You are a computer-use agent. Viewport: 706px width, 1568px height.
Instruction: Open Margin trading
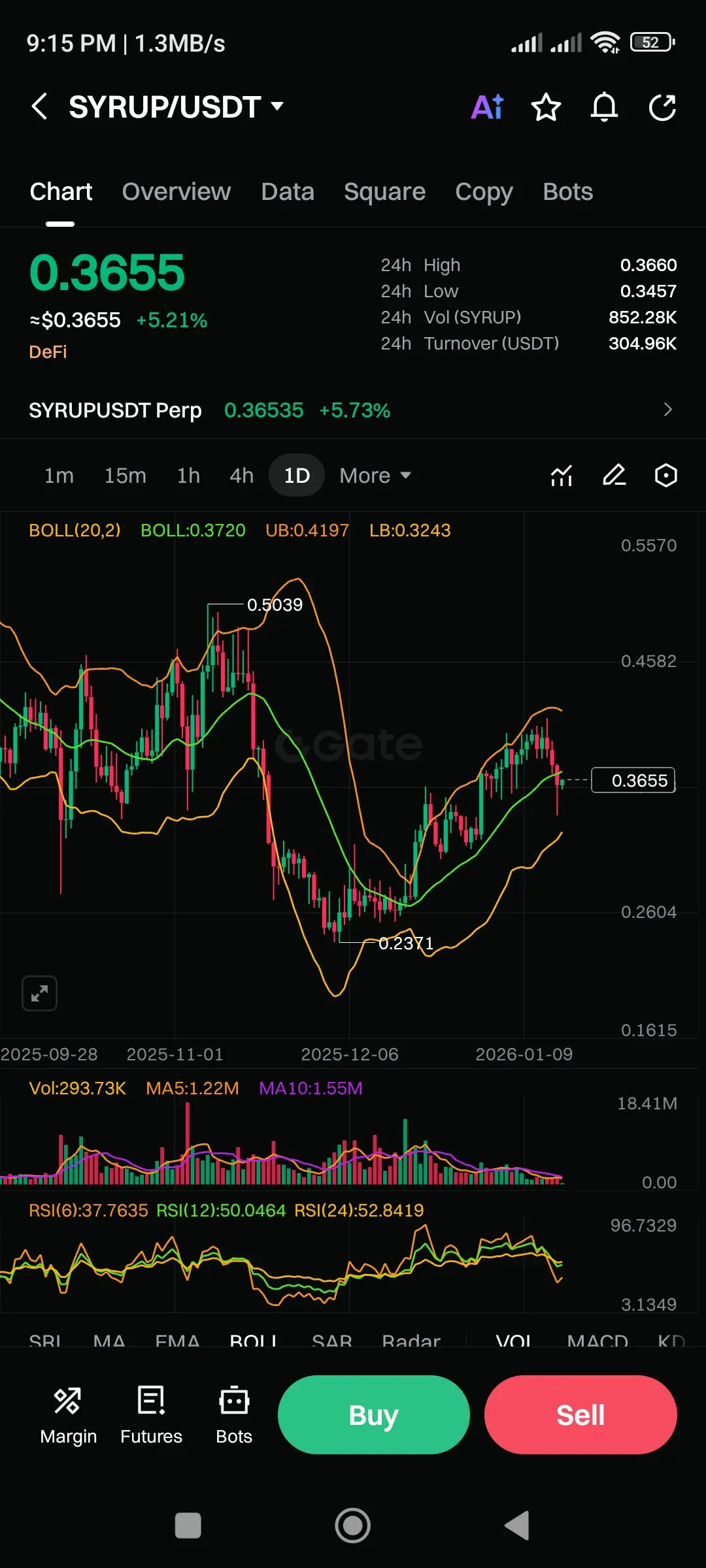68,1416
